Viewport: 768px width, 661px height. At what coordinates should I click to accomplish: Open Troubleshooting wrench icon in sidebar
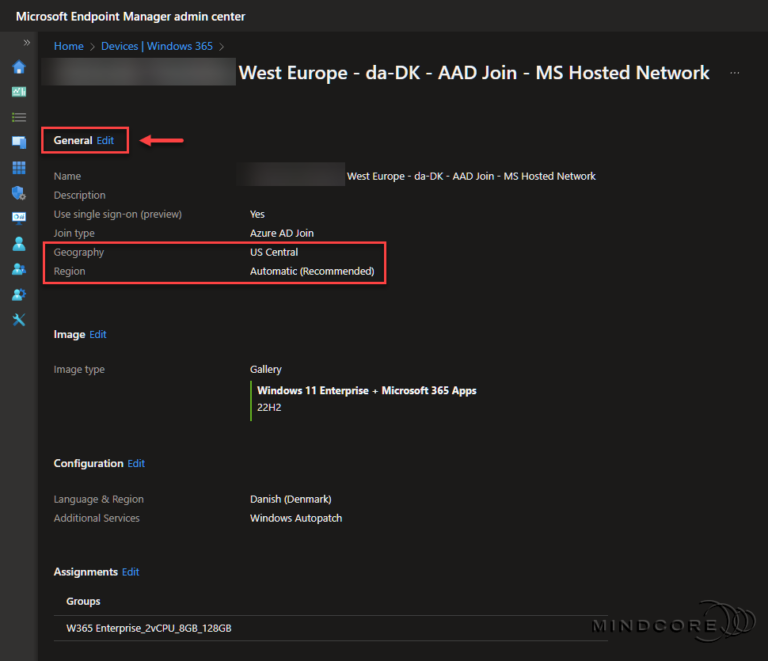(18, 320)
